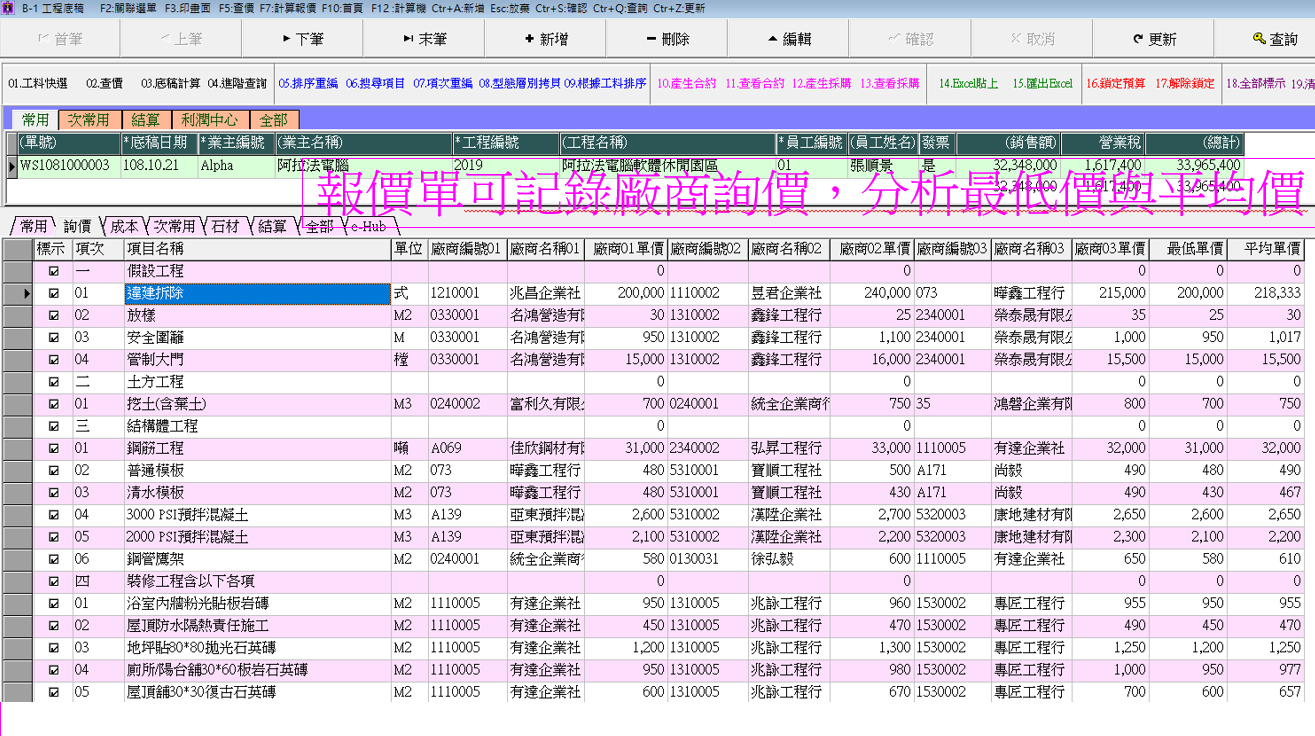The height and width of the screenshot is (736, 1315).
Task: Toggle the 管制大門 row checkbox
Action: tap(54, 359)
